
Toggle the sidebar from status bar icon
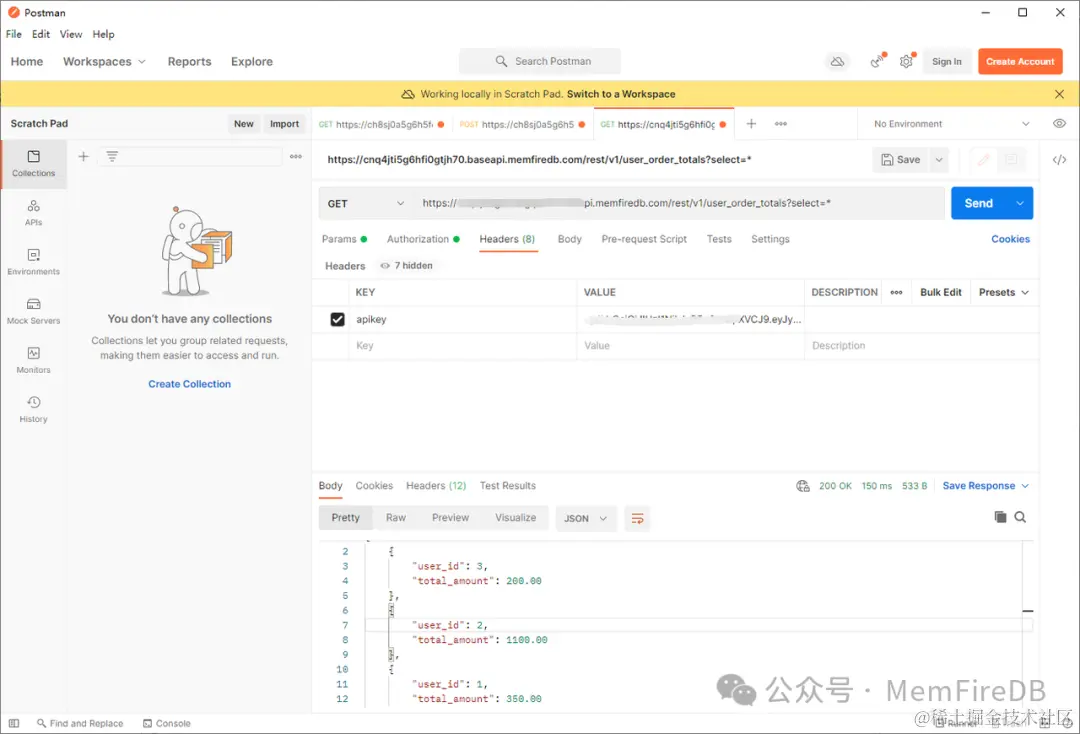tap(14, 724)
